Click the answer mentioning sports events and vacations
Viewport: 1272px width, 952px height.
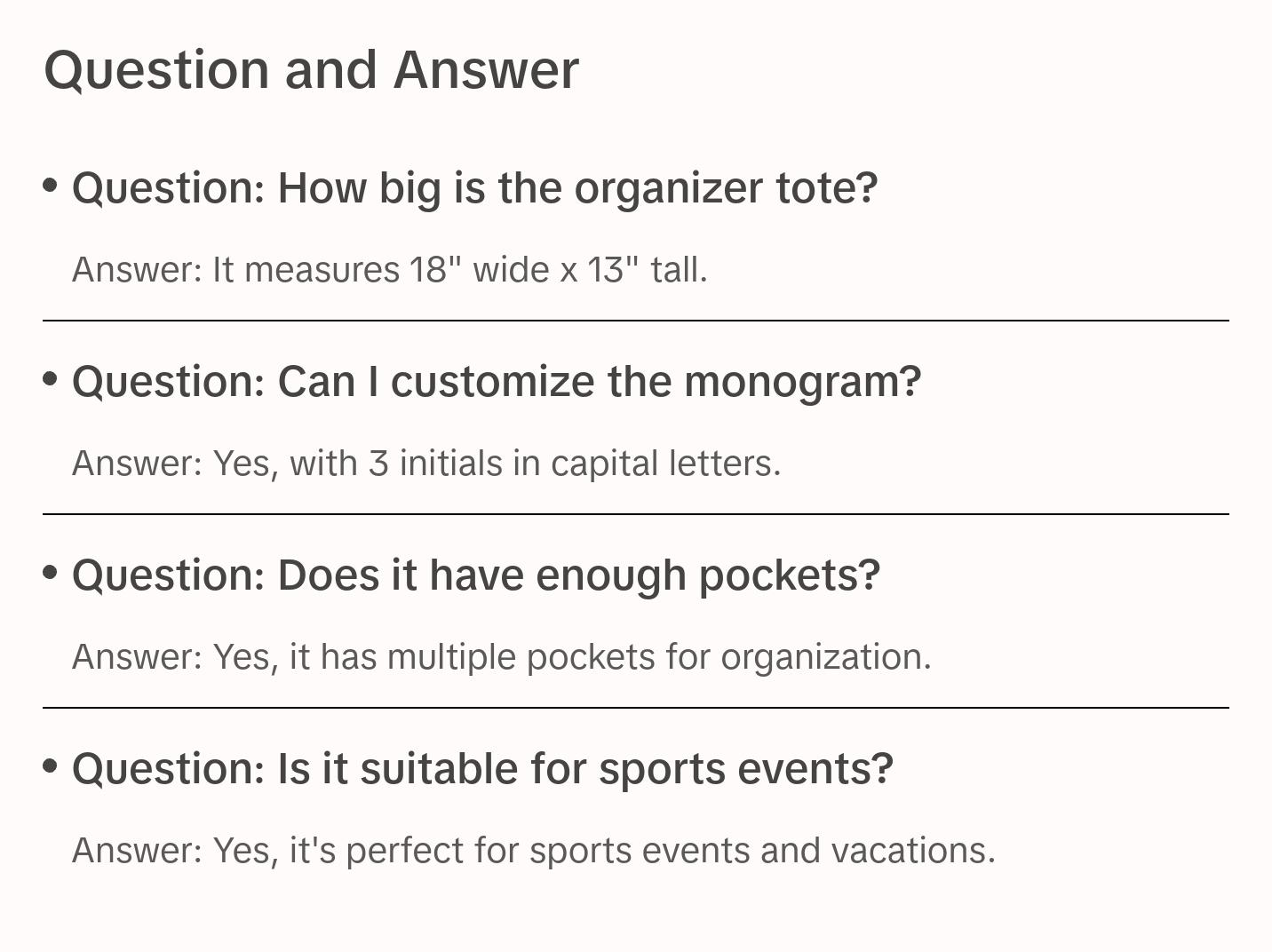click(x=533, y=851)
